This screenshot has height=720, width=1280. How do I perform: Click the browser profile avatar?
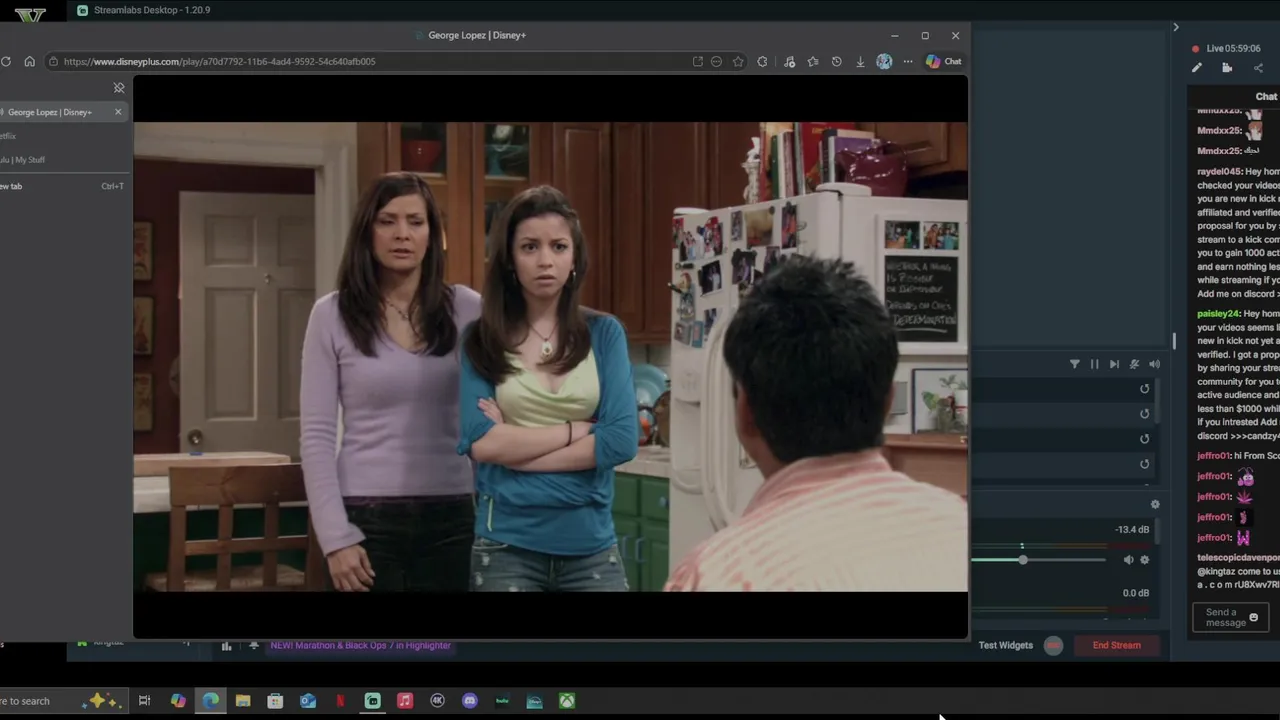884,61
